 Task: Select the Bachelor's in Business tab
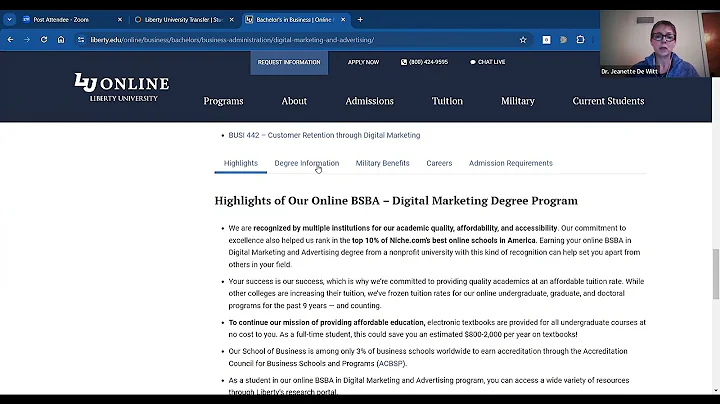pyautogui.click(x=295, y=20)
